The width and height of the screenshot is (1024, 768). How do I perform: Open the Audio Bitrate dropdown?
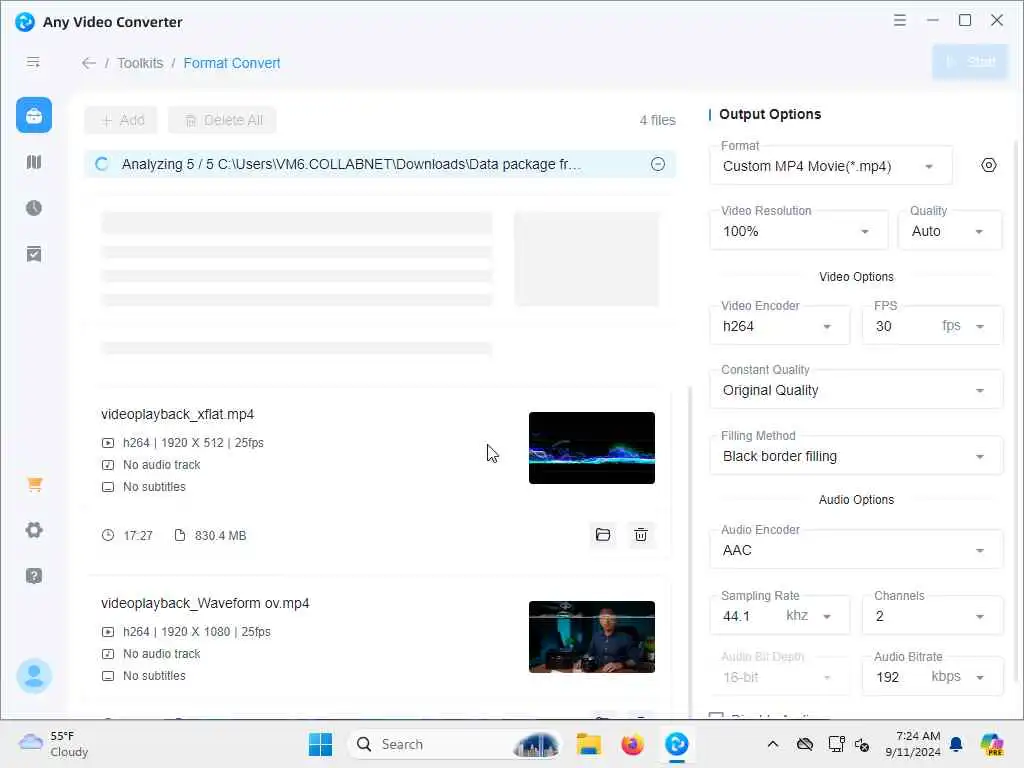click(x=932, y=677)
